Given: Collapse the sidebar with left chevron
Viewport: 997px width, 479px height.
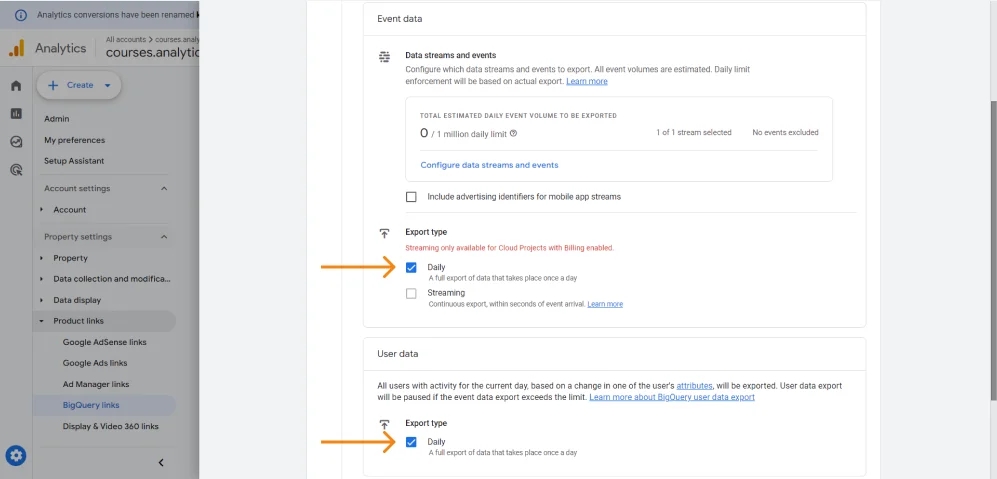Looking at the screenshot, I should (161, 462).
